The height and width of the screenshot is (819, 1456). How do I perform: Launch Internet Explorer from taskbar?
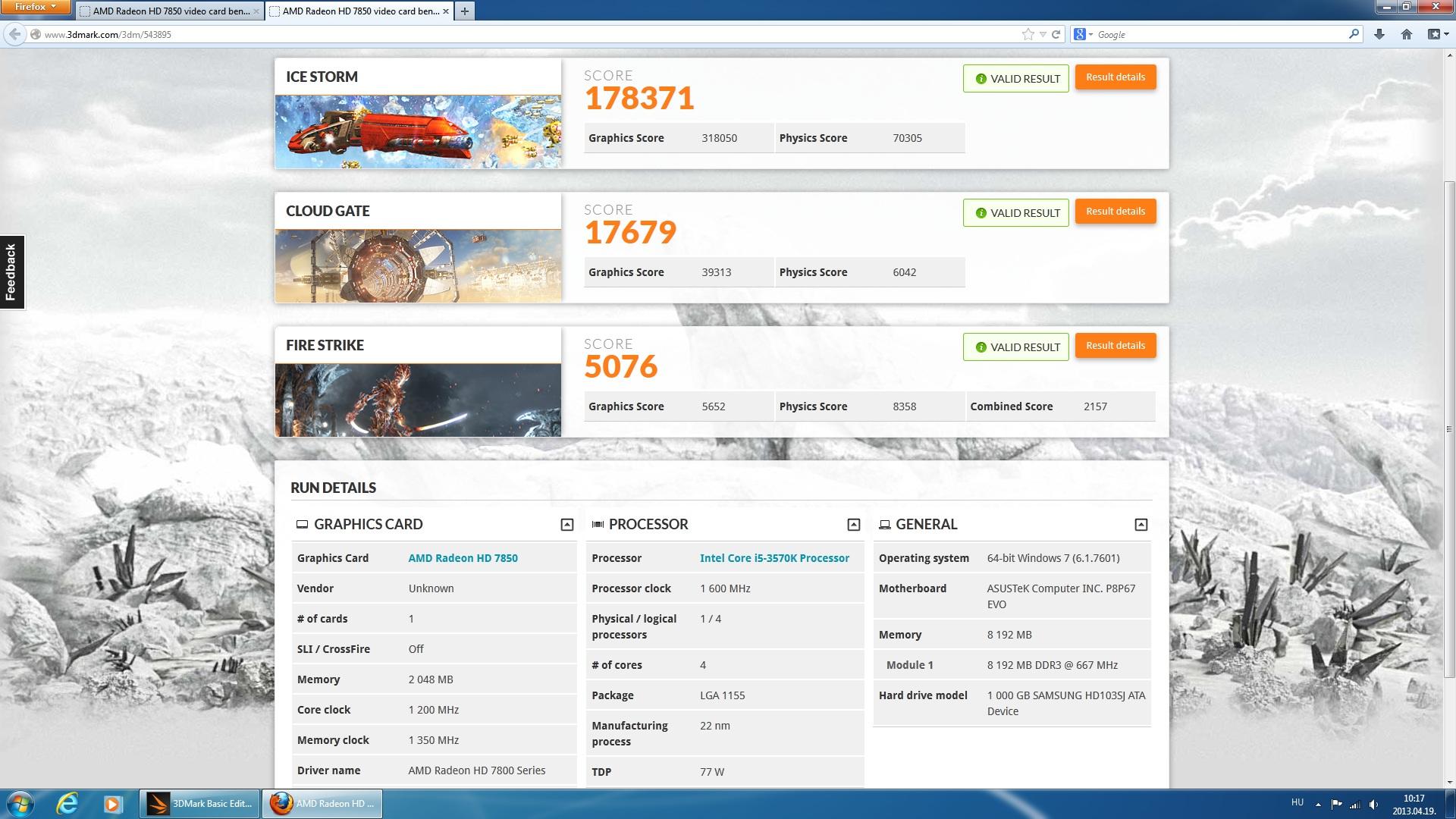point(67,804)
